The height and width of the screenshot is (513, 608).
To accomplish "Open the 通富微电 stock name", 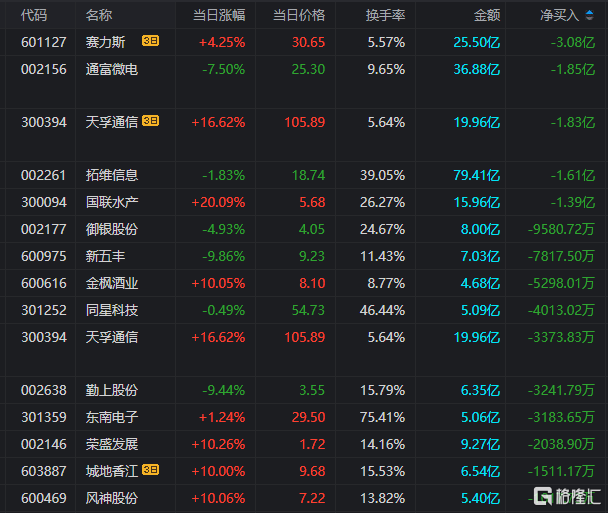I will [x=112, y=69].
